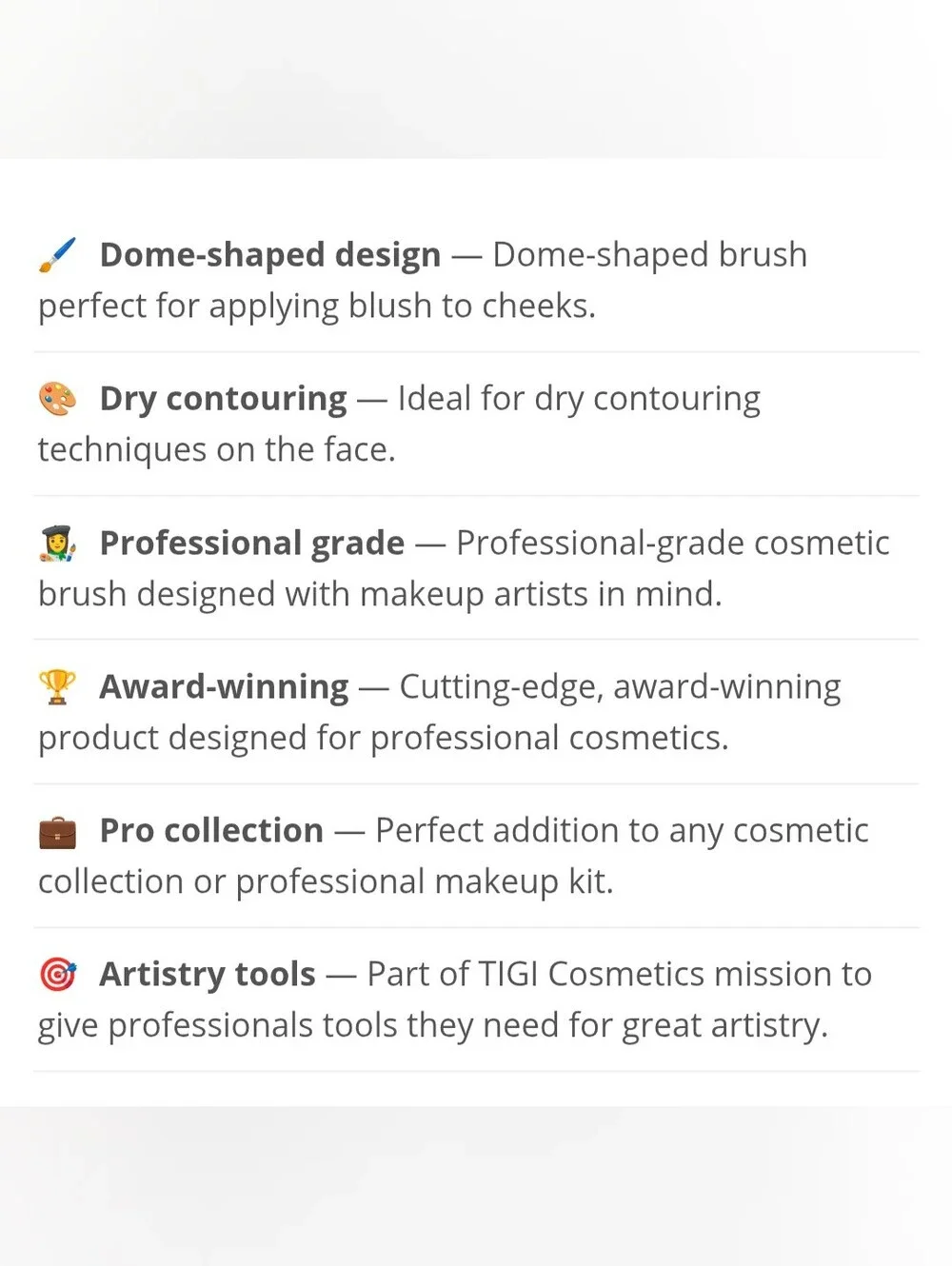Click the brown briefcase emoji icon
This screenshot has height=1266, width=952.
57,831
